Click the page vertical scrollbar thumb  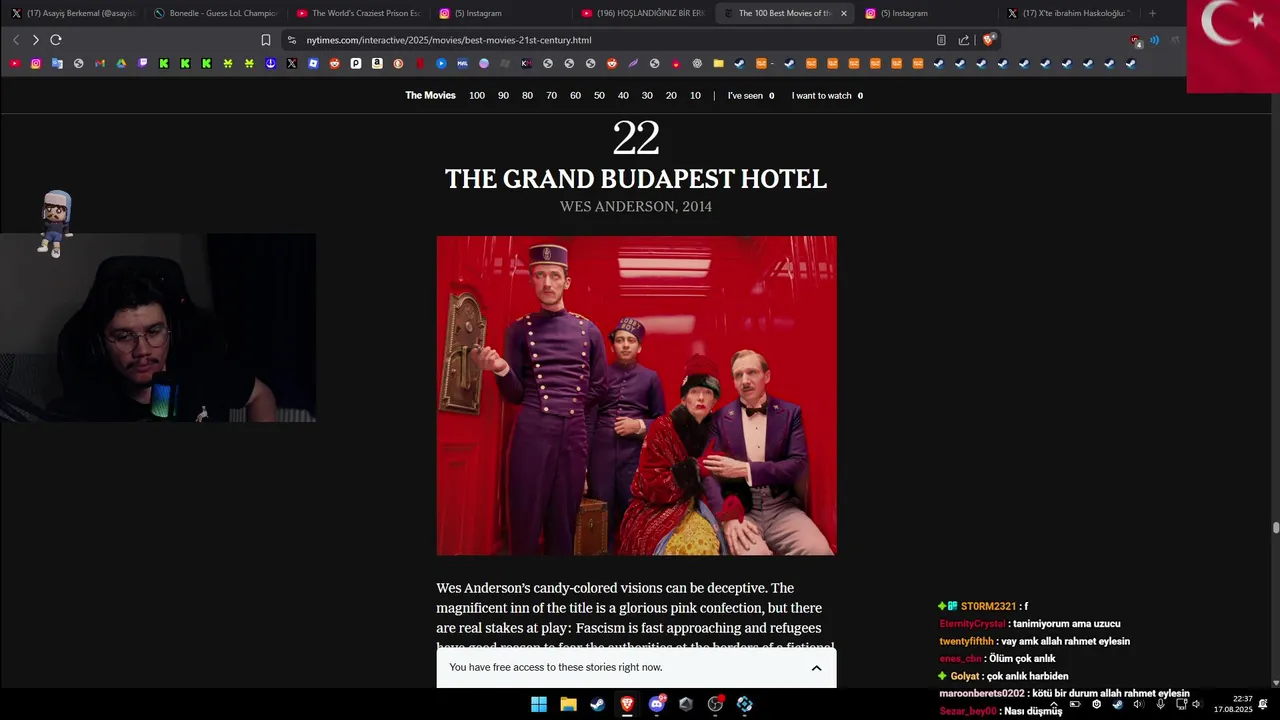[1275, 528]
